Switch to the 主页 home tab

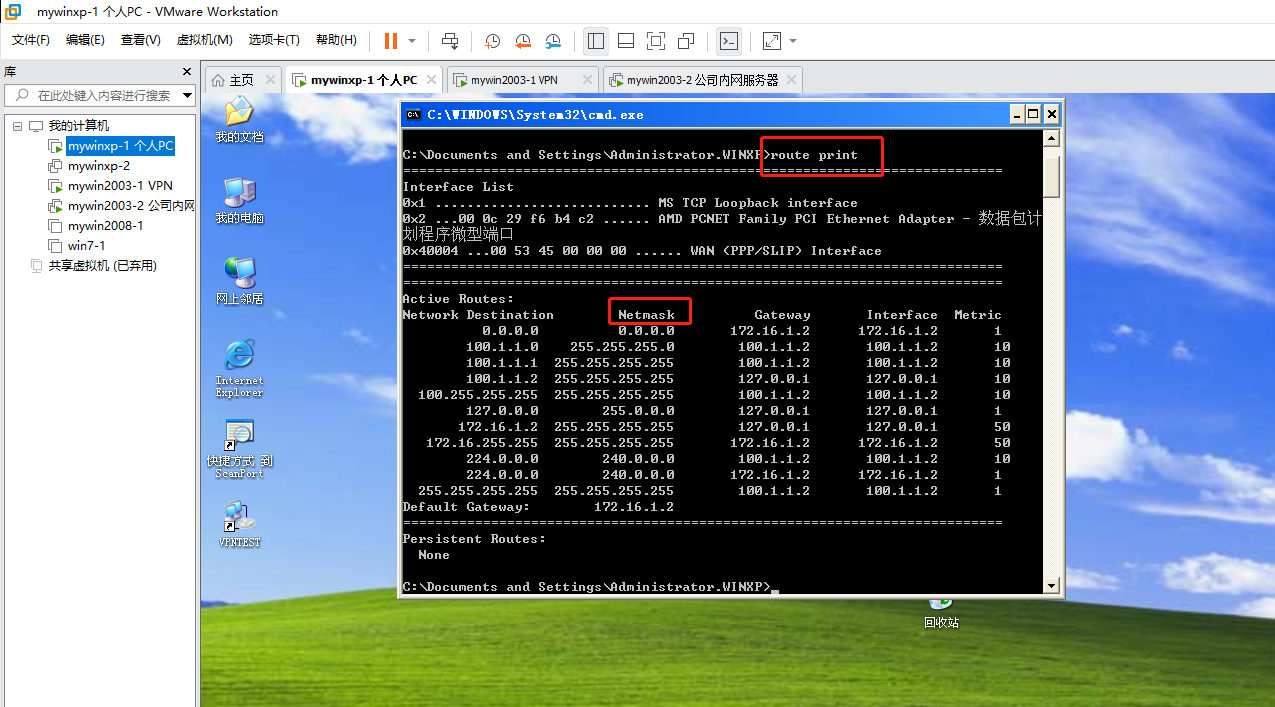coord(241,80)
